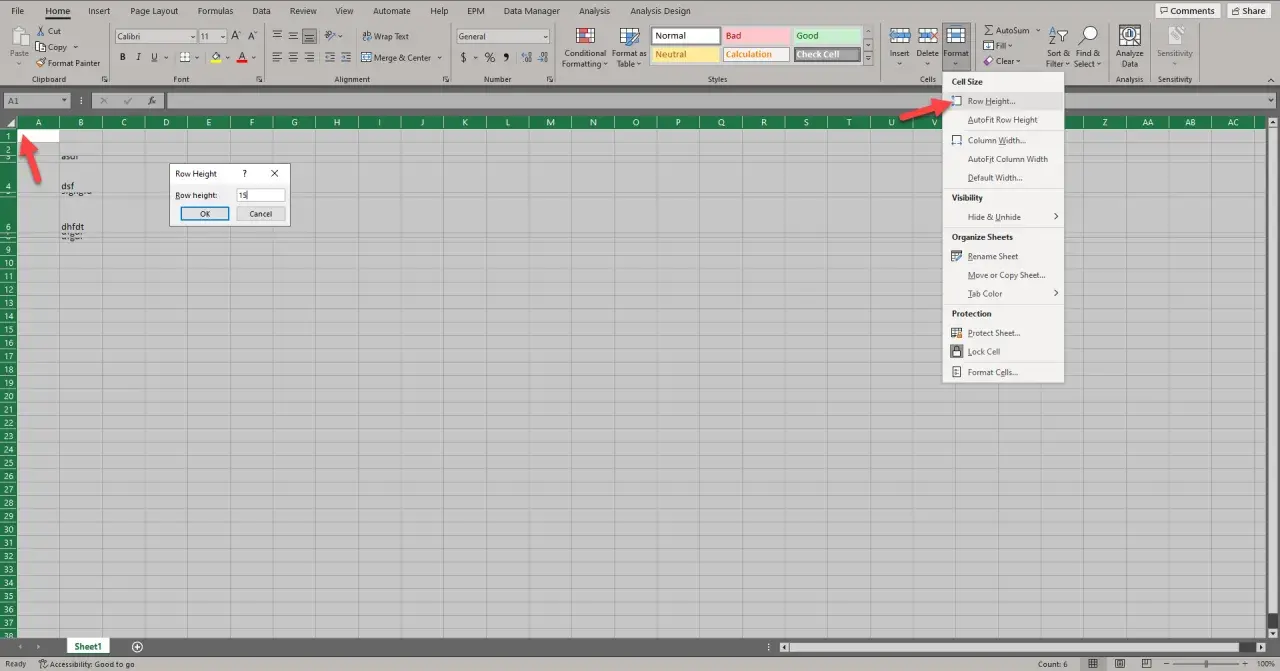Image resolution: width=1280 pixels, height=671 pixels.
Task: Open the Page Layout tab
Action: pyautogui.click(x=154, y=11)
